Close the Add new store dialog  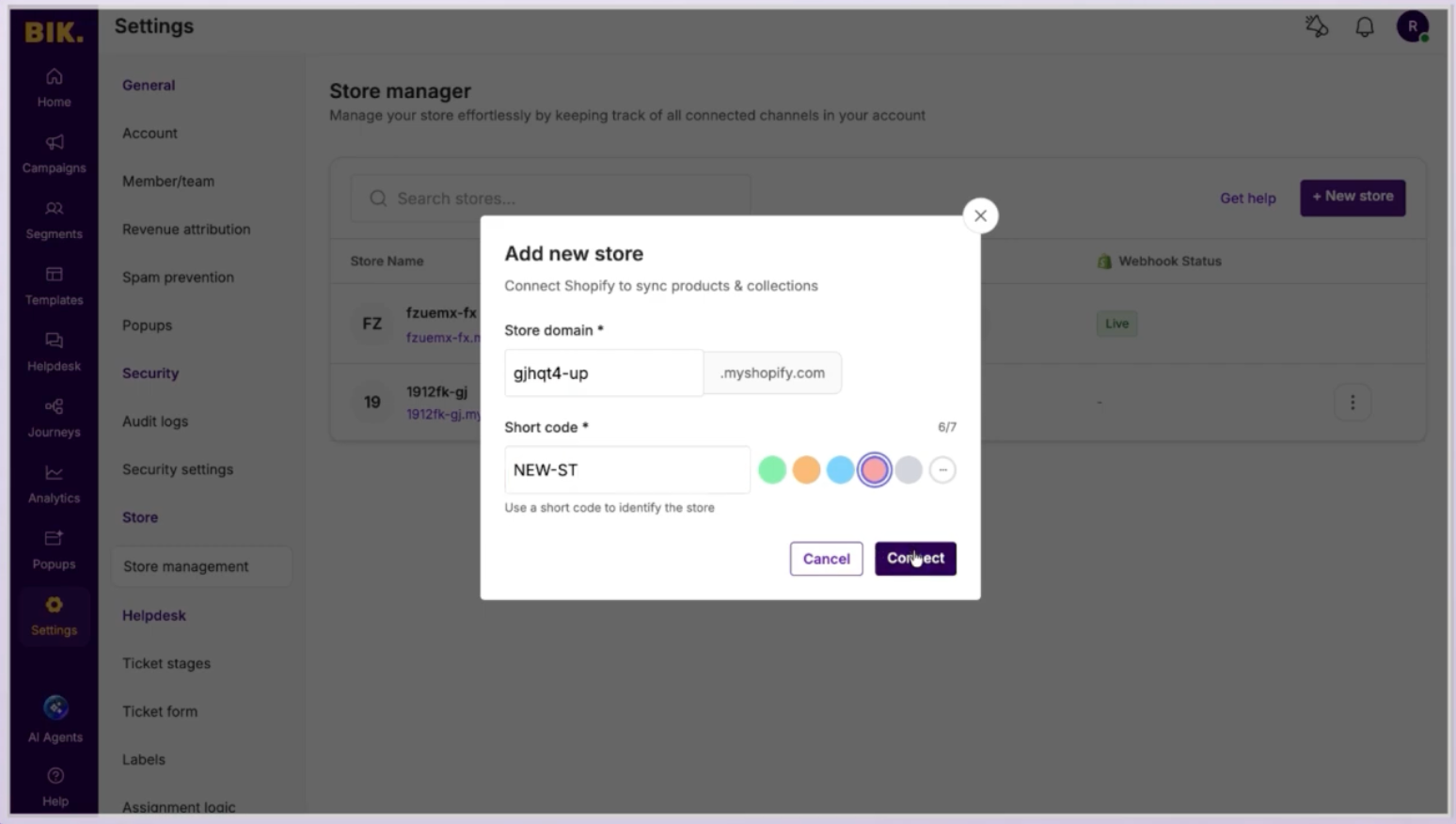(x=980, y=215)
